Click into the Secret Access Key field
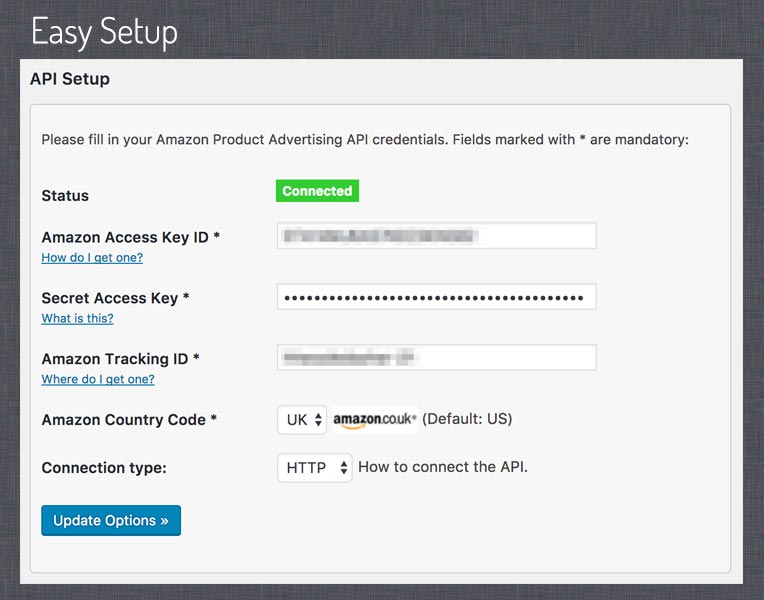764x600 pixels. coord(437,297)
